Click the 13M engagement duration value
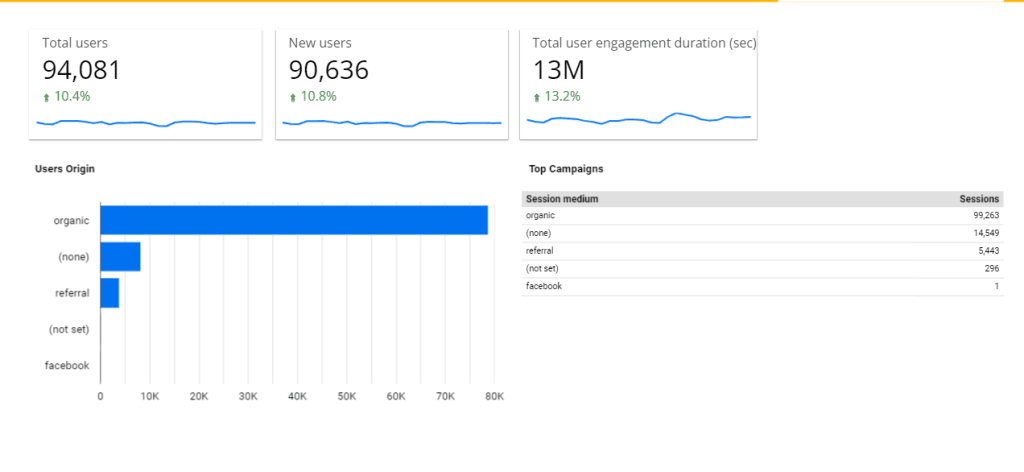The width and height of the screenshot is (1024, 472). [x=558, y=70]
